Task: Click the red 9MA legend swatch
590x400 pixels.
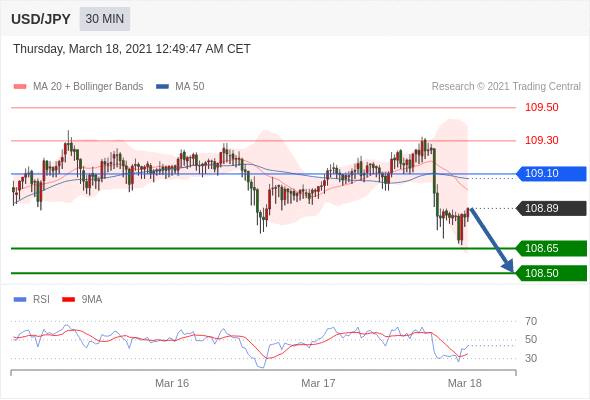Action: click(68, 300)
